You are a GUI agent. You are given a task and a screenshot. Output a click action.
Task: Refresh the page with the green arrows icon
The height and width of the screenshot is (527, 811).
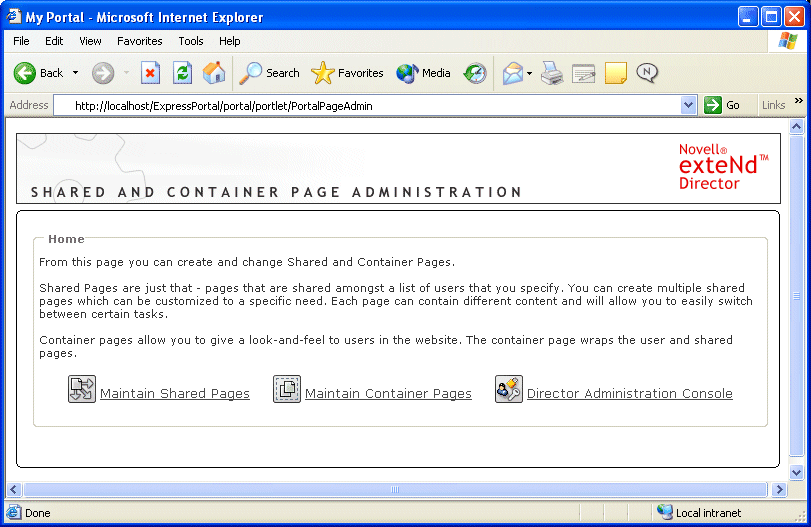tap(182, 73)
